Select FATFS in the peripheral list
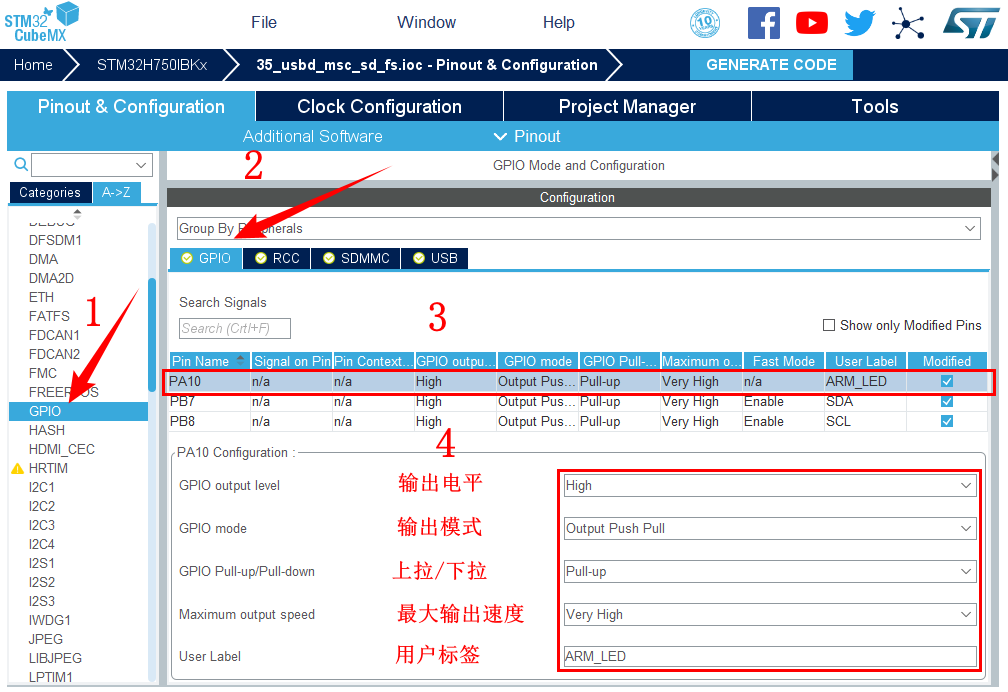The image size is (1008, 692). click(50, 316)
